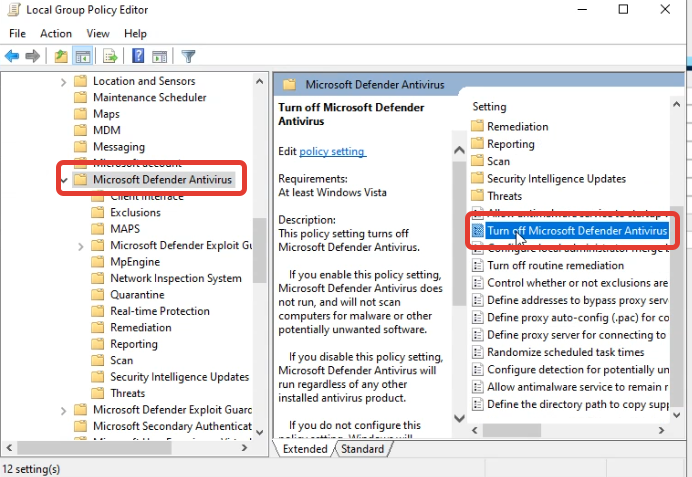Click the description pane scroll-down arrow

coord(459,418)
